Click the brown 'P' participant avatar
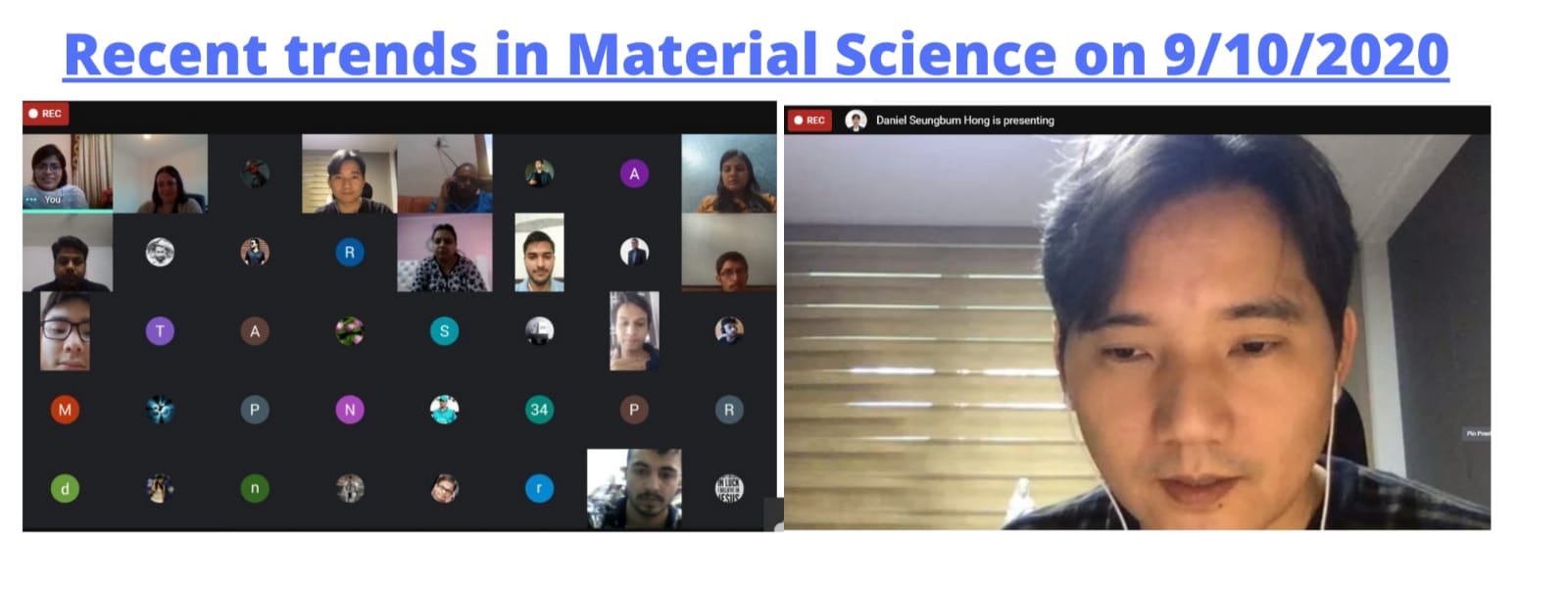This screenshot has height=591, width=1568. [x=634, y=410]
